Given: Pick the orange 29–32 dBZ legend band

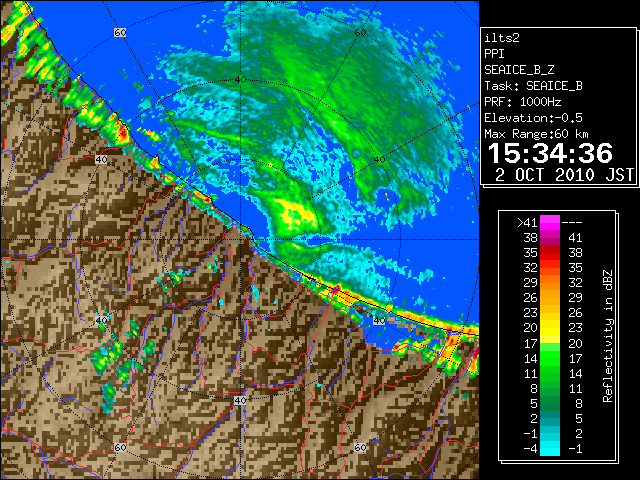Looking at the screenshot, I should tap(550, 282).
